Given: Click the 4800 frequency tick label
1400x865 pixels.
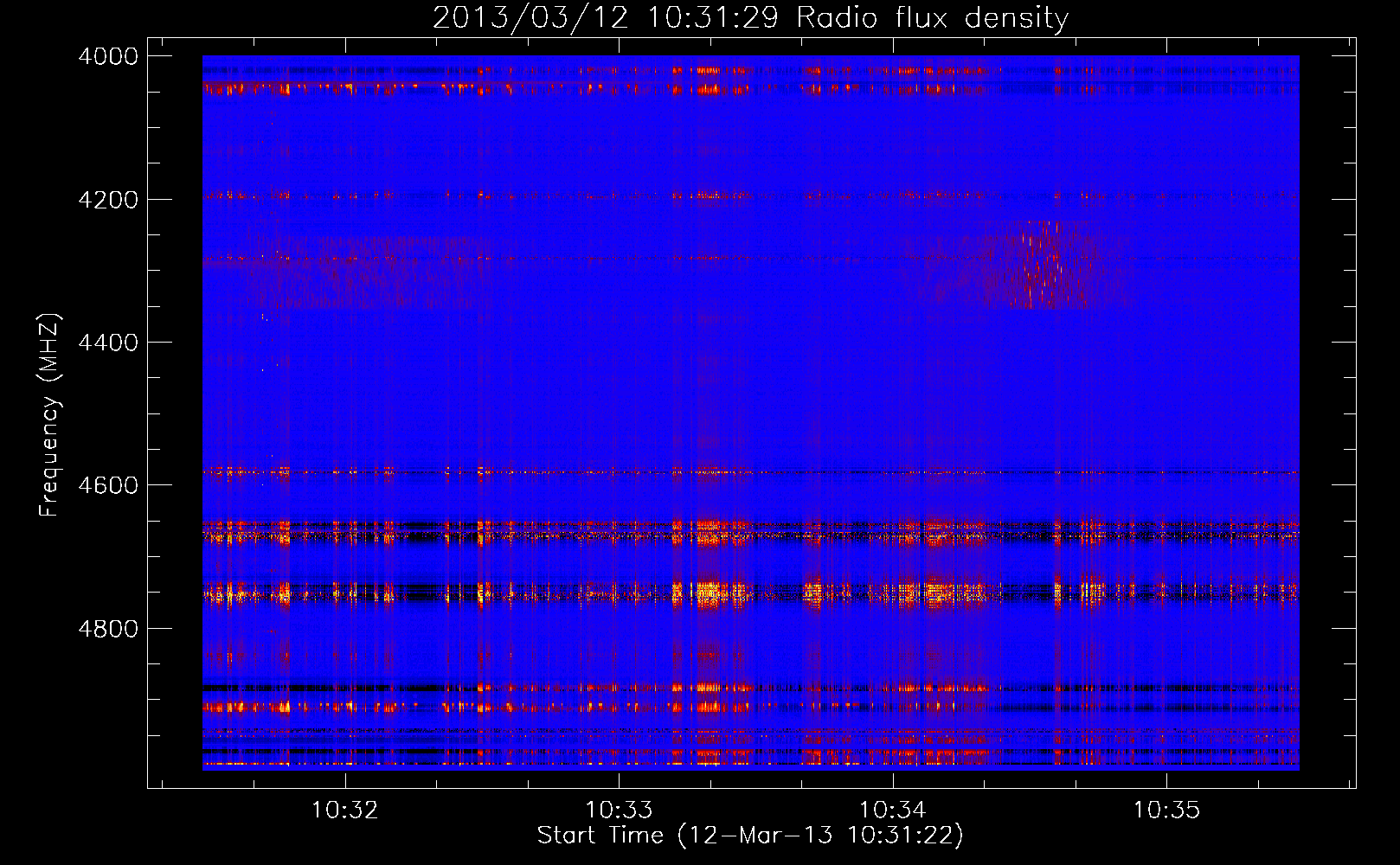Looking at the screenshot, I should 108,628.
